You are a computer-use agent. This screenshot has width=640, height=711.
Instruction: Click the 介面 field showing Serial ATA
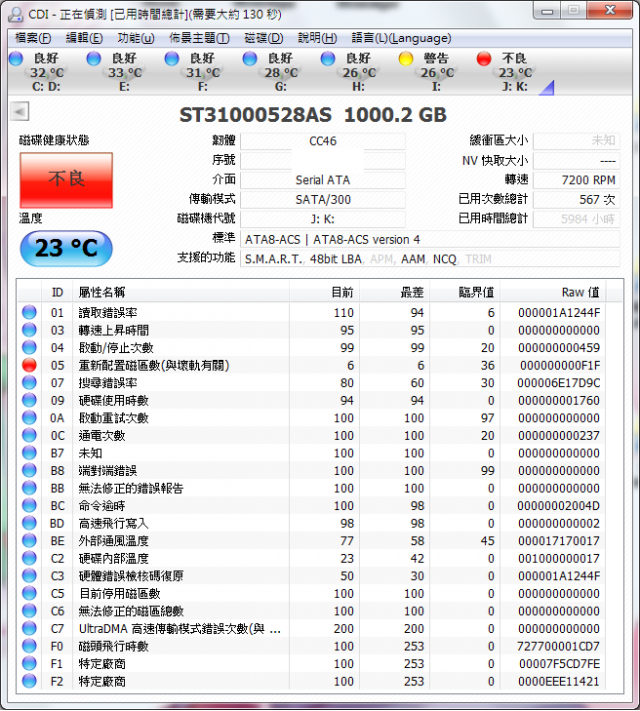[x=322, y=180]
